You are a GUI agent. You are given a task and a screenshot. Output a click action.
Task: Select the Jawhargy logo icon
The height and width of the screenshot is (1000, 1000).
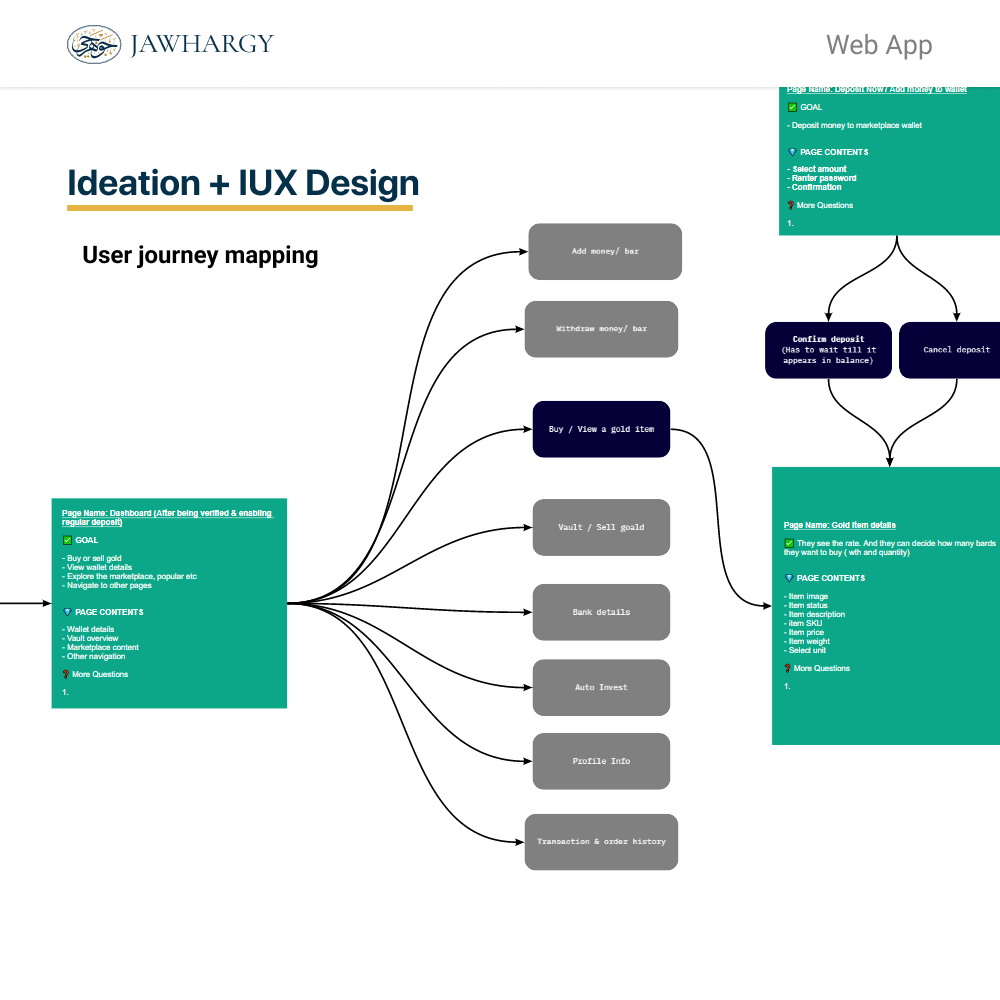coord(93,44)
